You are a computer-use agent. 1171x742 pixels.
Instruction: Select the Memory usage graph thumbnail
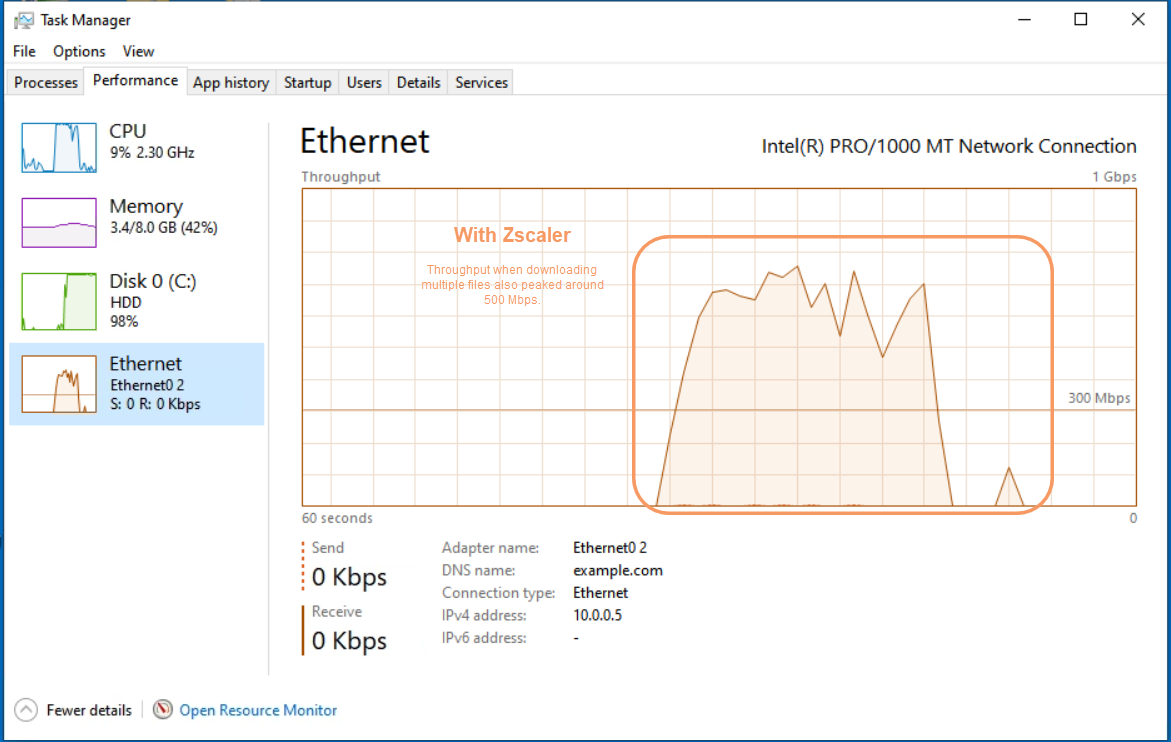click(x=57, y=222)
